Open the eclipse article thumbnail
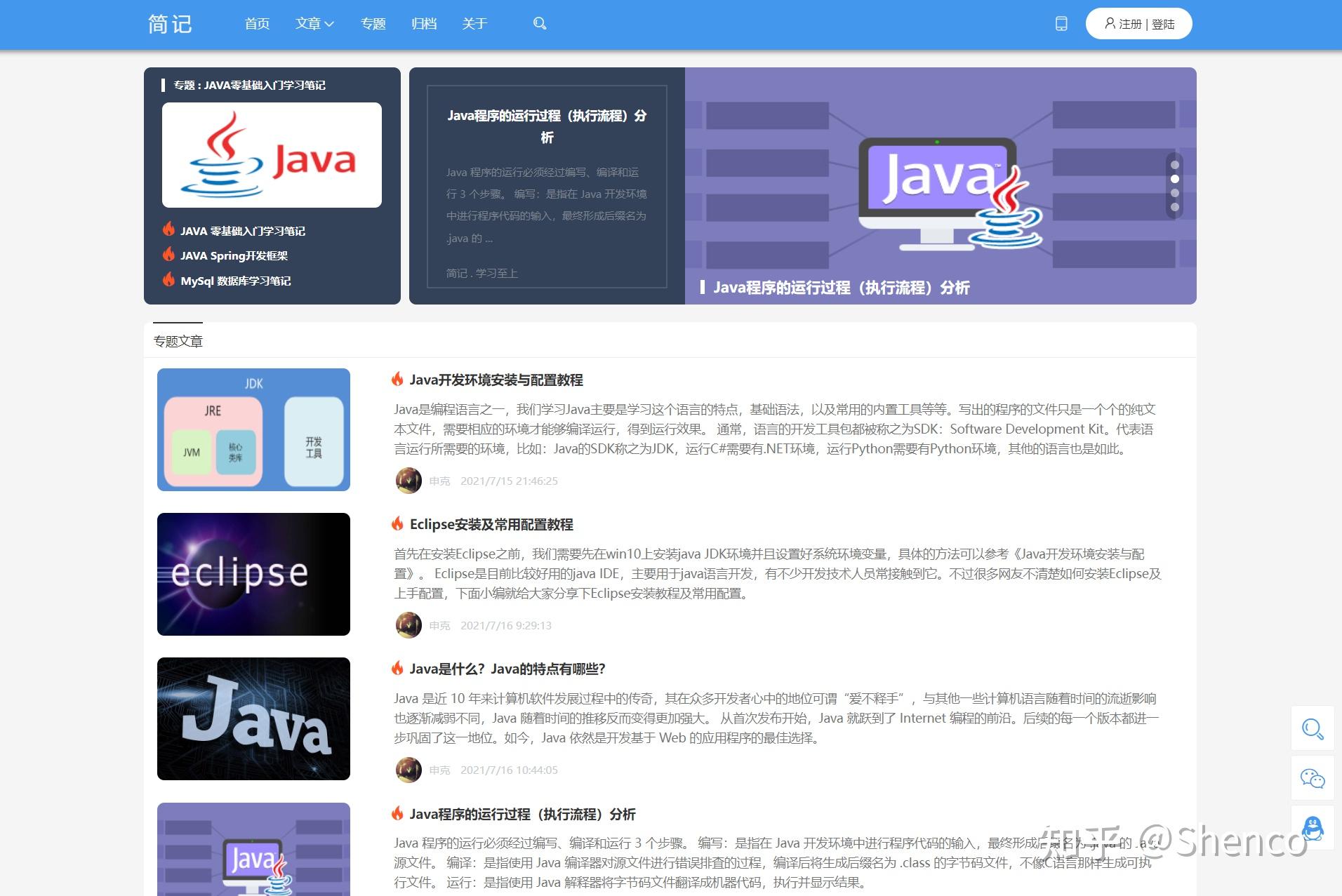Screen dimensions: 1342x896 tap(253, 574)
